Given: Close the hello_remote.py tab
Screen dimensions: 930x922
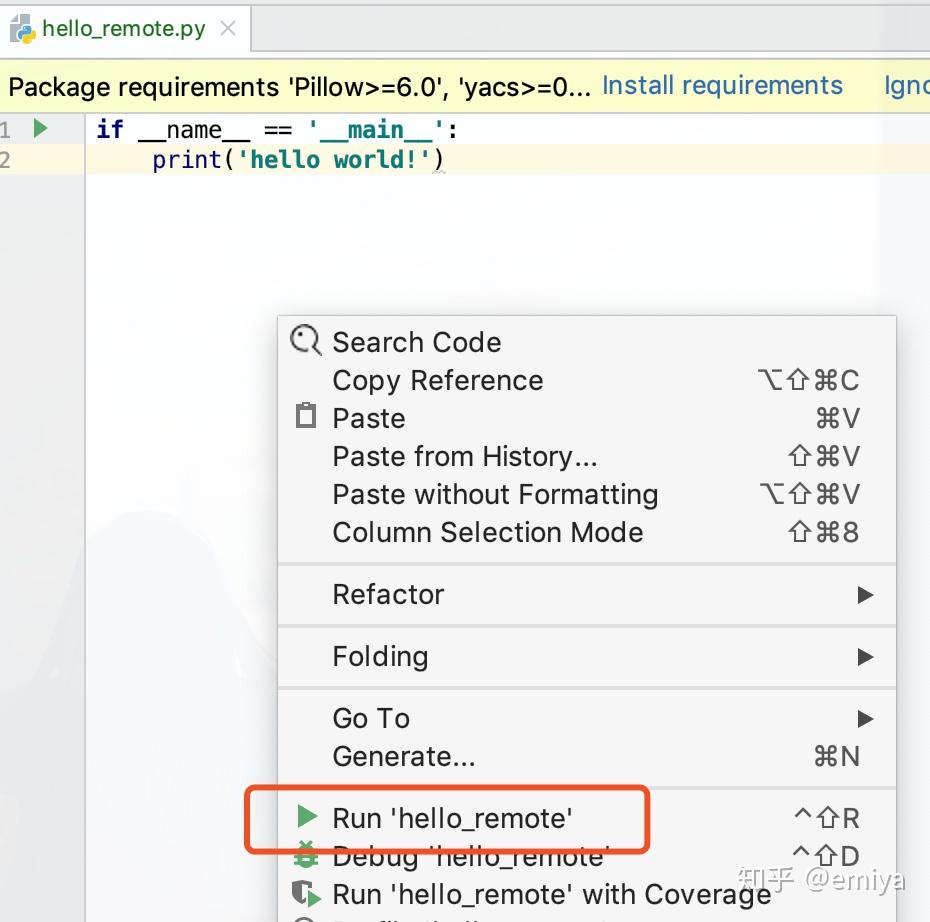Looking at the screenshot, I should click(x=228, y=29).
